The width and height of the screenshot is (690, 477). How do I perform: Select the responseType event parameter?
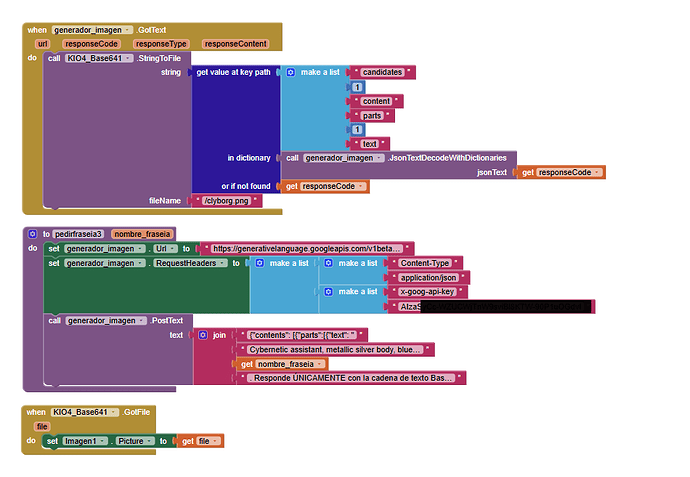pos(162,44)
